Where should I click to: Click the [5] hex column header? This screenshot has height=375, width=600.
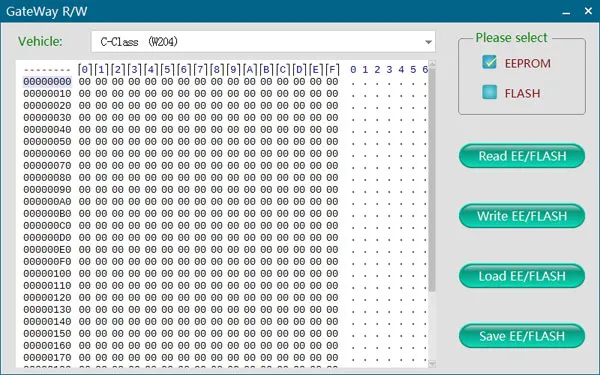(167, 70)
